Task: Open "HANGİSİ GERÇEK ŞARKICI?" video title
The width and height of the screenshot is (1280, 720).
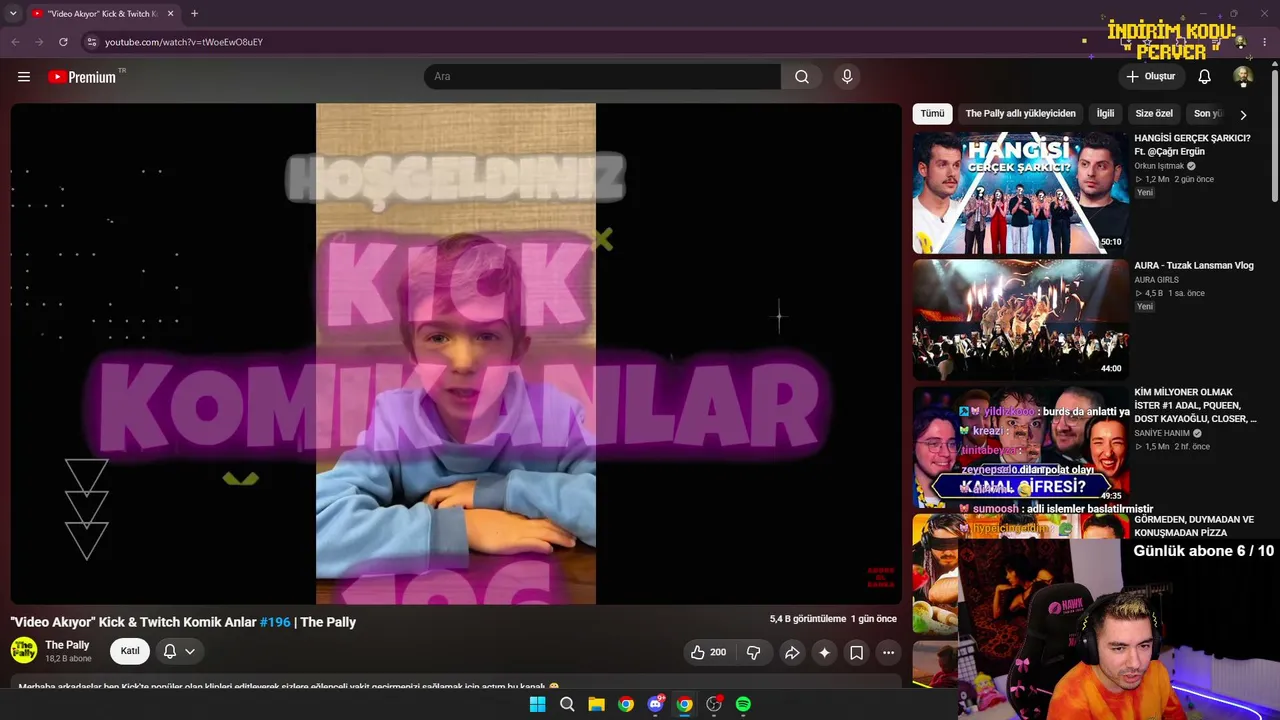Action: pos(1192,145)
